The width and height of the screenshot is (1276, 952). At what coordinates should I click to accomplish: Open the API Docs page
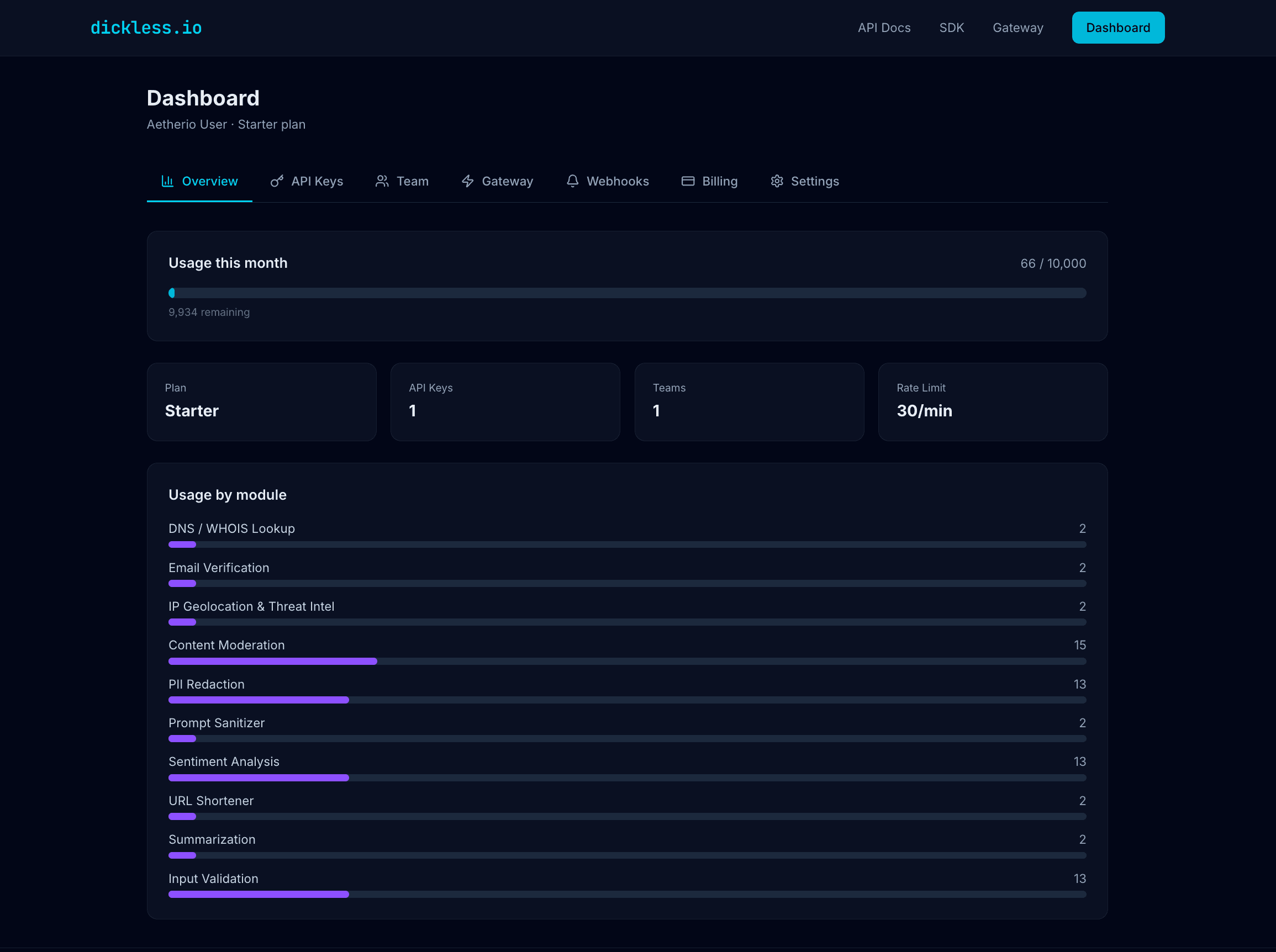click(884, 27)
